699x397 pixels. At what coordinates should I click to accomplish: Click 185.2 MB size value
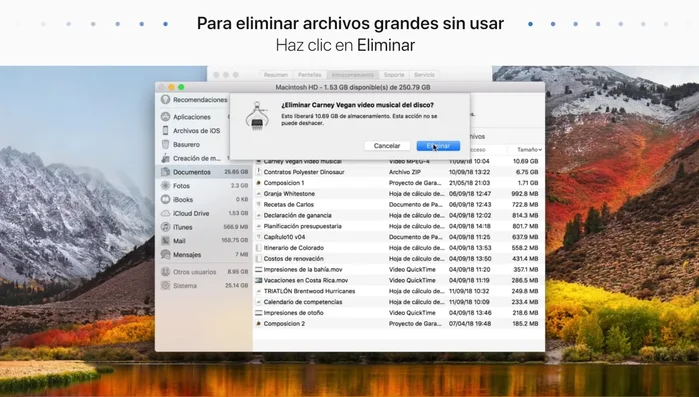click(525, 323)
